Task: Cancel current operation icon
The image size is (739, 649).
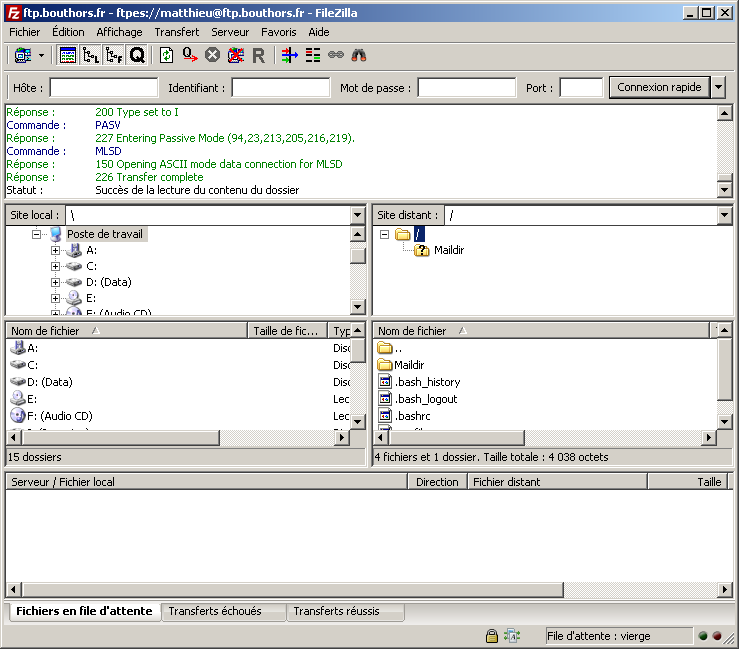Action: 213,56
